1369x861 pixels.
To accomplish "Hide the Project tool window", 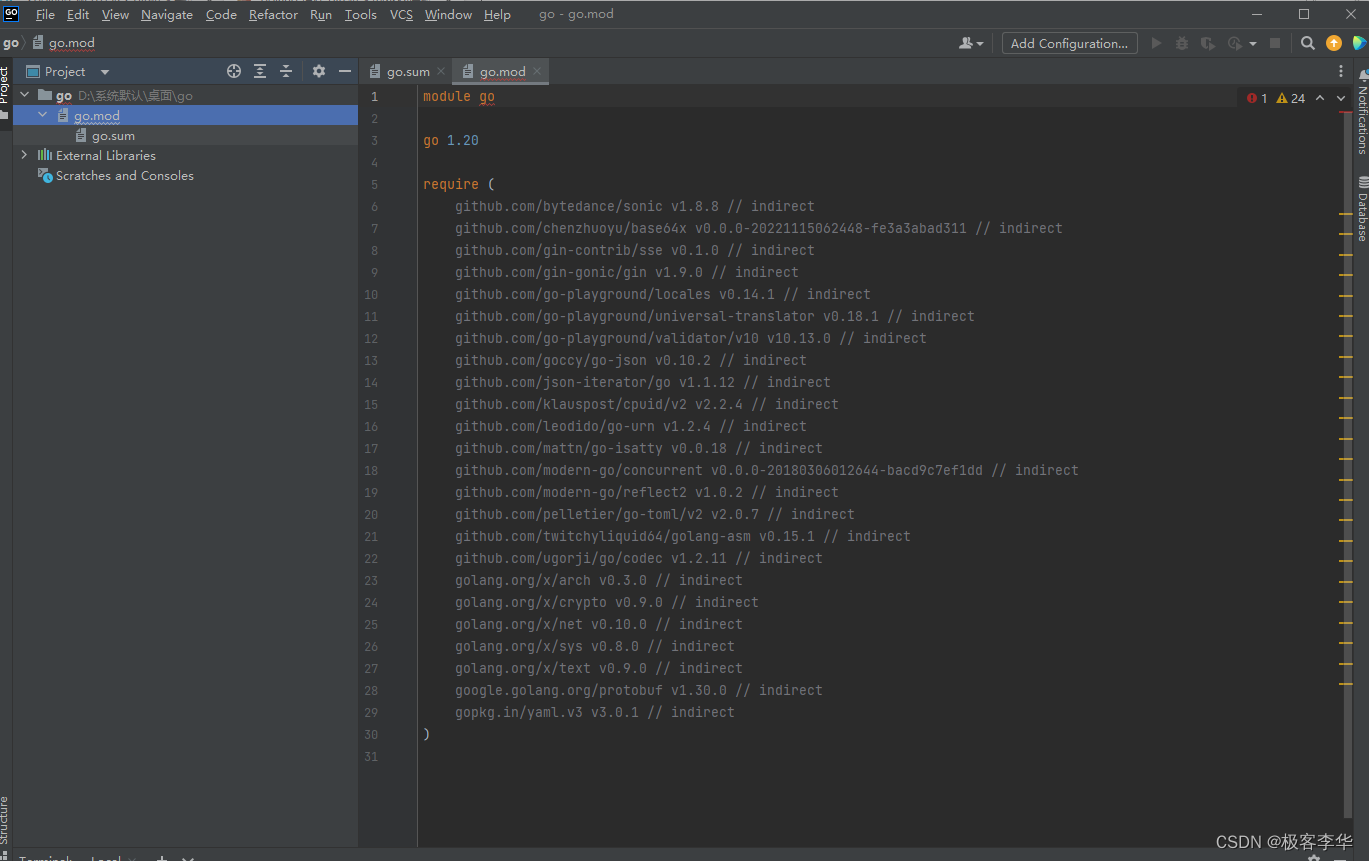I will tap(345, 71).
